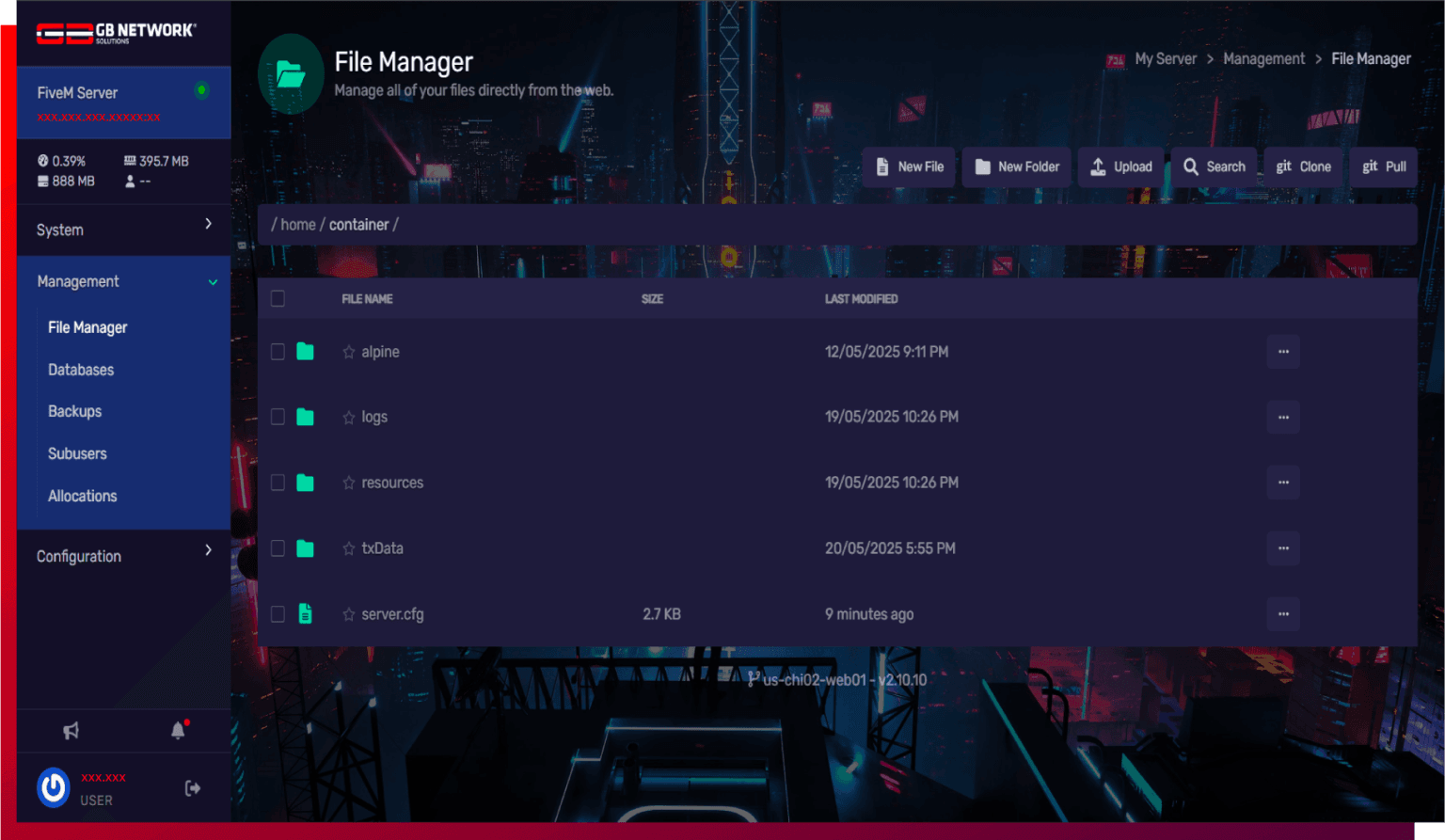Click the green server online indicator
Viewport: 1445px width, 840px height.
pyautogui.click(x=200, y=89)
